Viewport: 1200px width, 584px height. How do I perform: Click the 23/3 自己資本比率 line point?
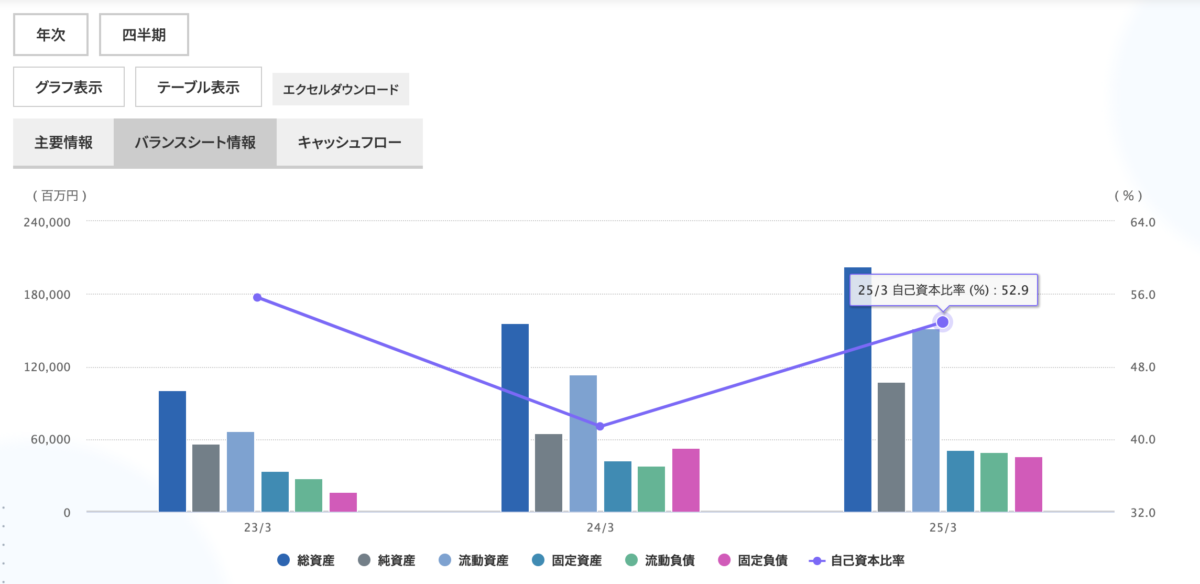[257, 297]
